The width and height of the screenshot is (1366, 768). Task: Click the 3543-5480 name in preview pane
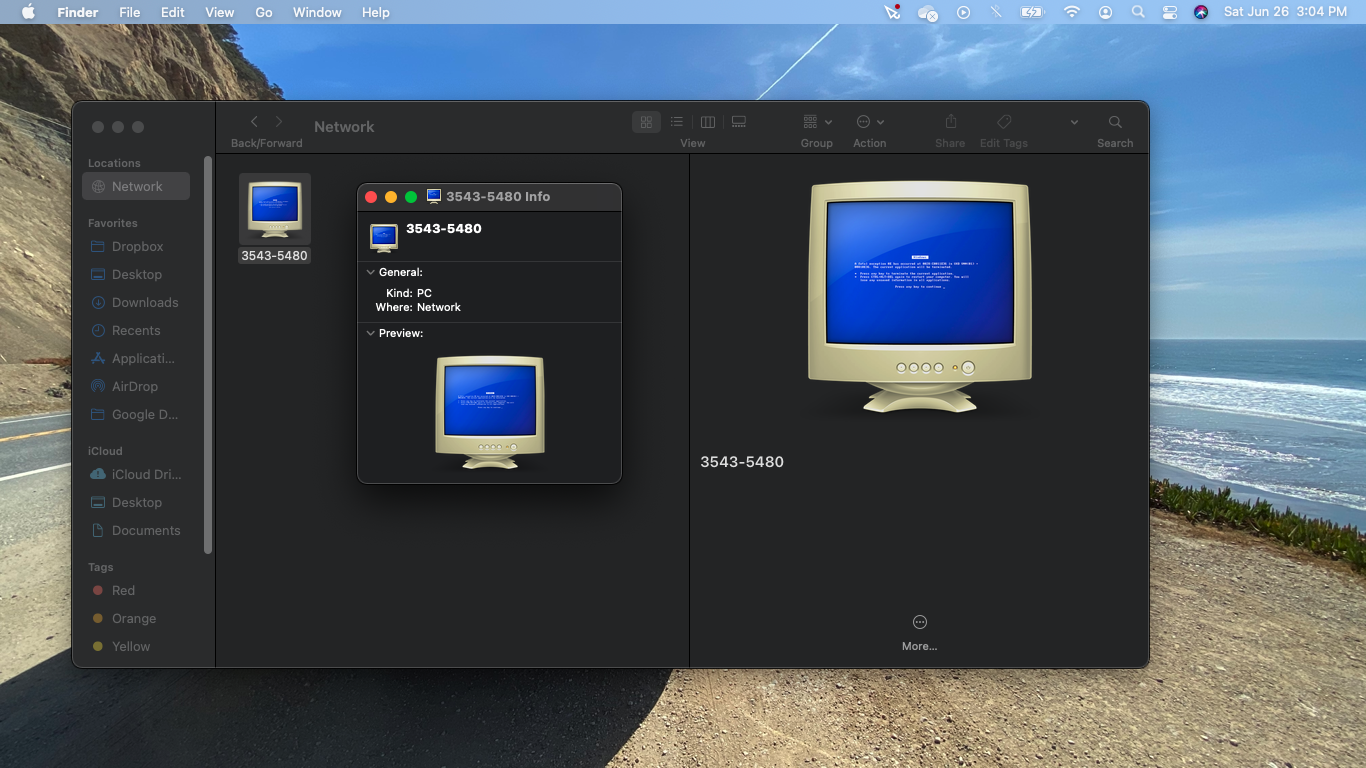[x=742, y=462]
